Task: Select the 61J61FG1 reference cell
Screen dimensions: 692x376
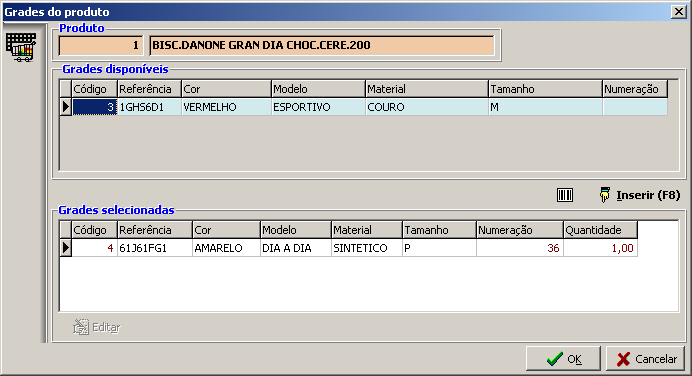Action: coord(155,248)
